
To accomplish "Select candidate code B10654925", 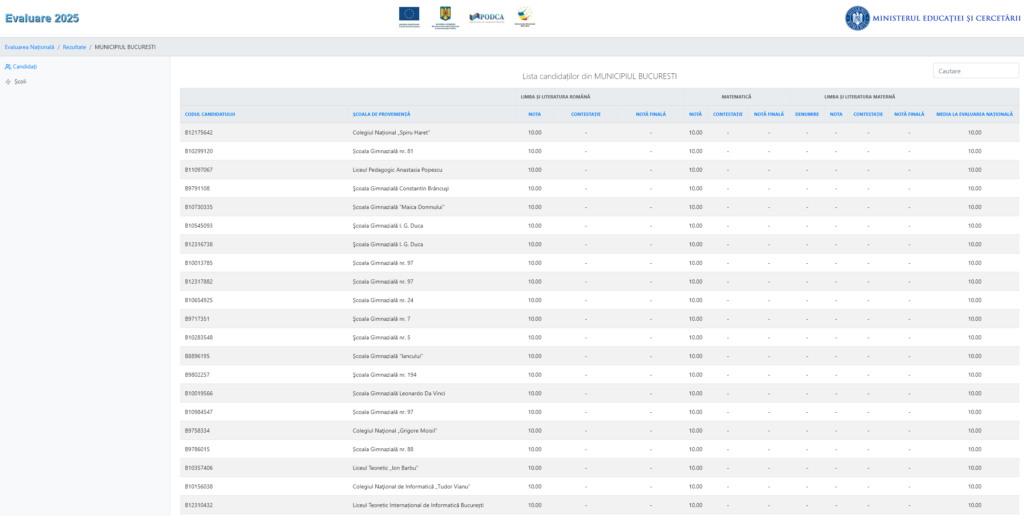I will pos(199,300).
